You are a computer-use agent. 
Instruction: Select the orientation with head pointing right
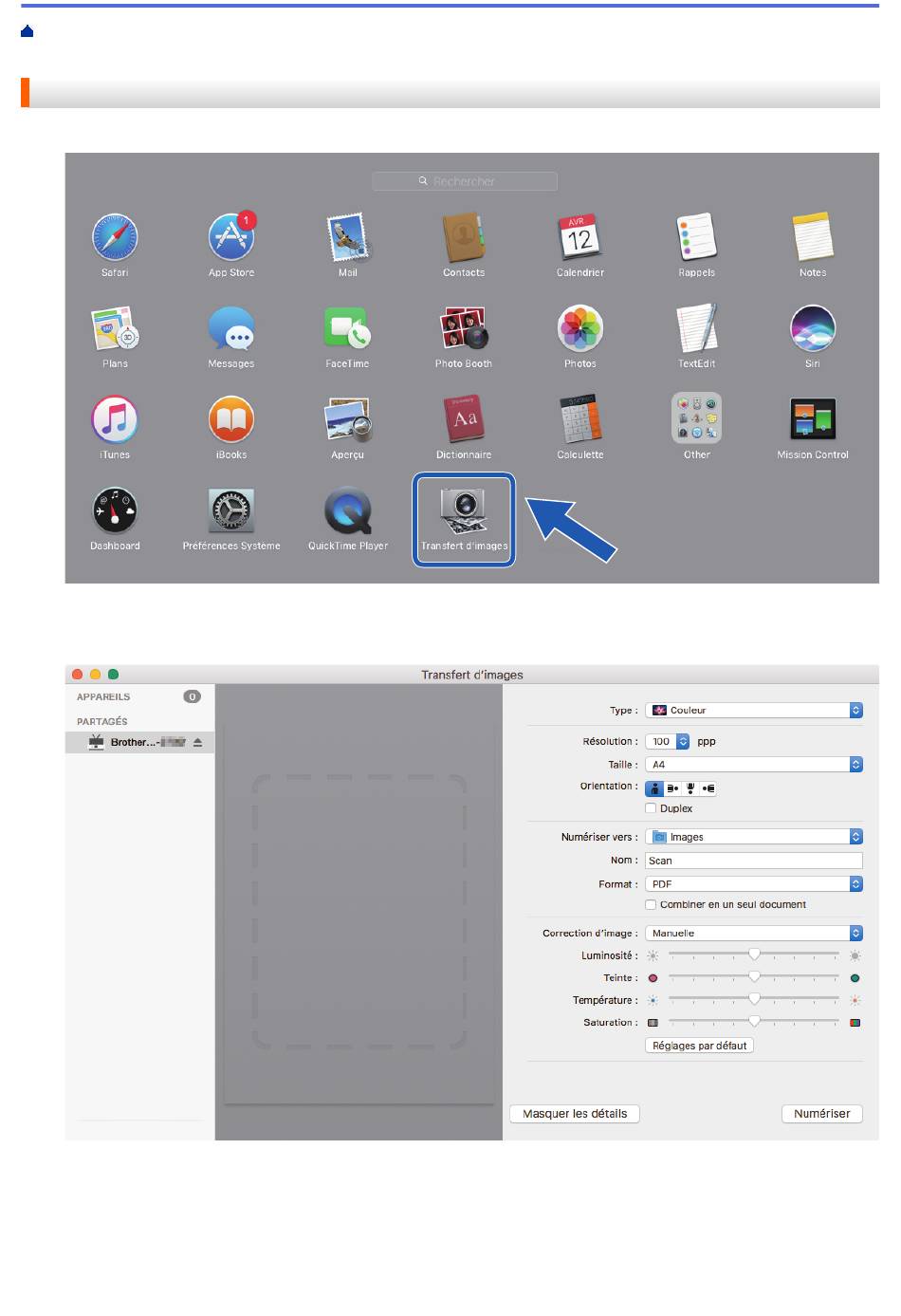[672, 788]
